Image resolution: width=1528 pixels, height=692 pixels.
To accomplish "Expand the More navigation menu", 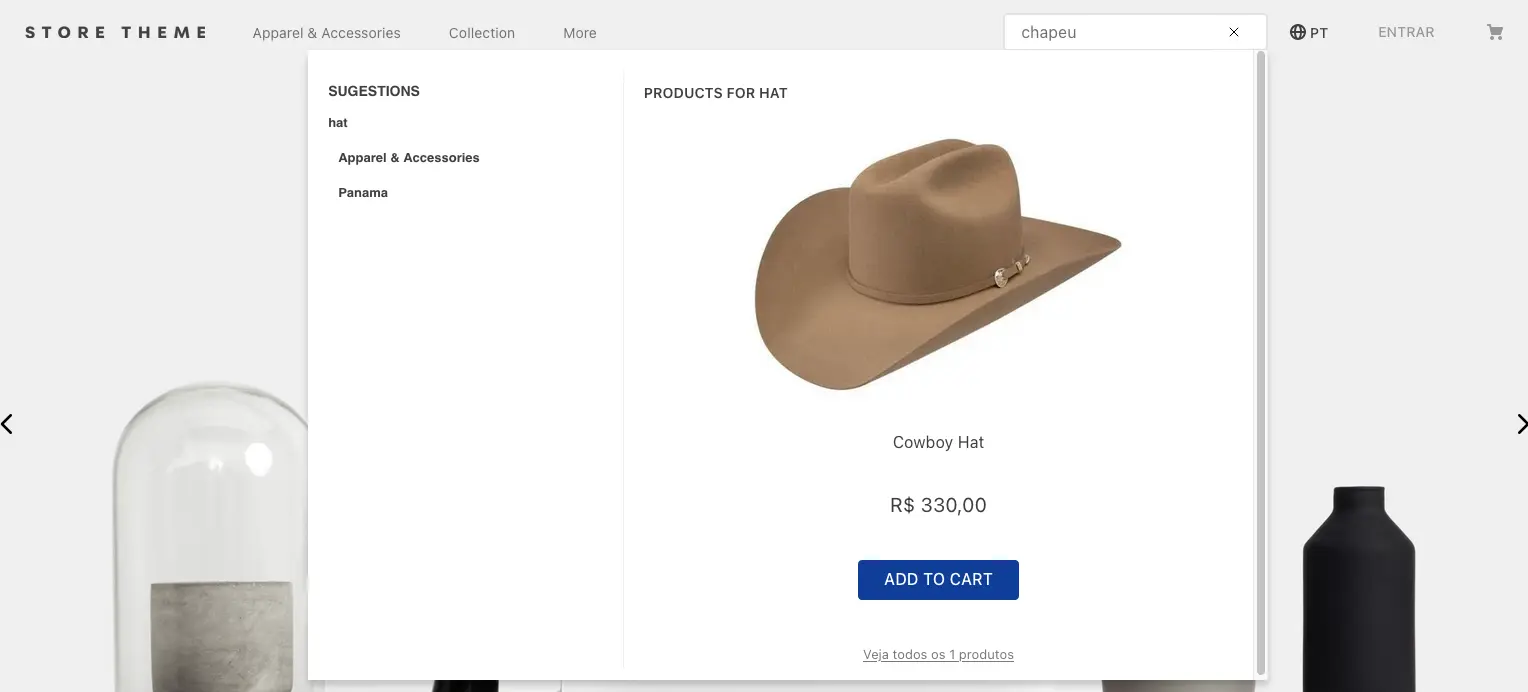I will [x=579, y=32].
